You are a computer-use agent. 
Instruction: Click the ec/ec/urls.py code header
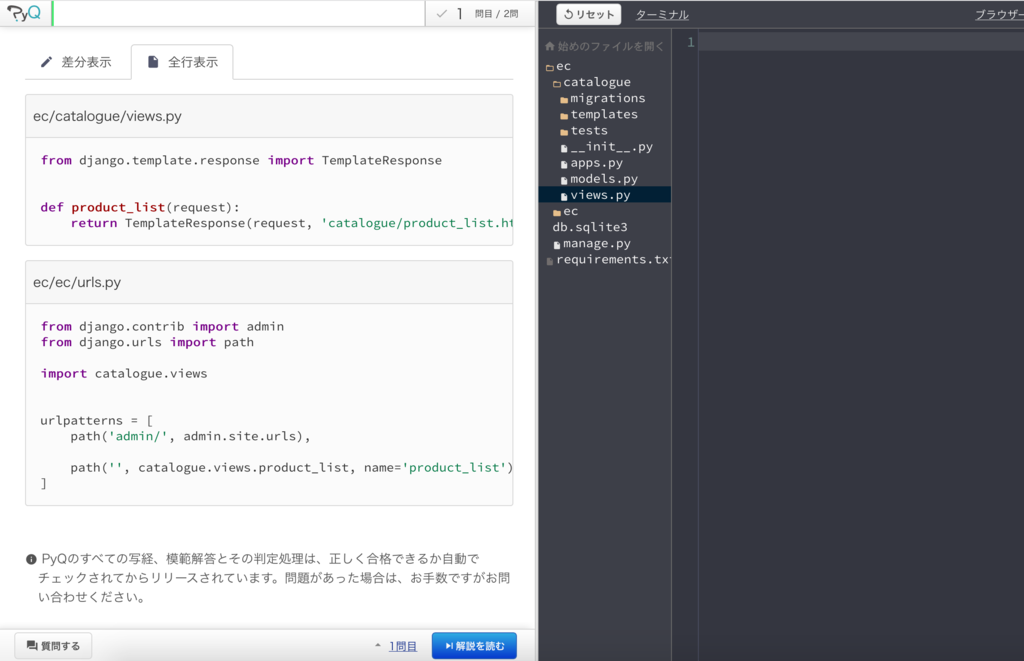click(x=269, y=282)
